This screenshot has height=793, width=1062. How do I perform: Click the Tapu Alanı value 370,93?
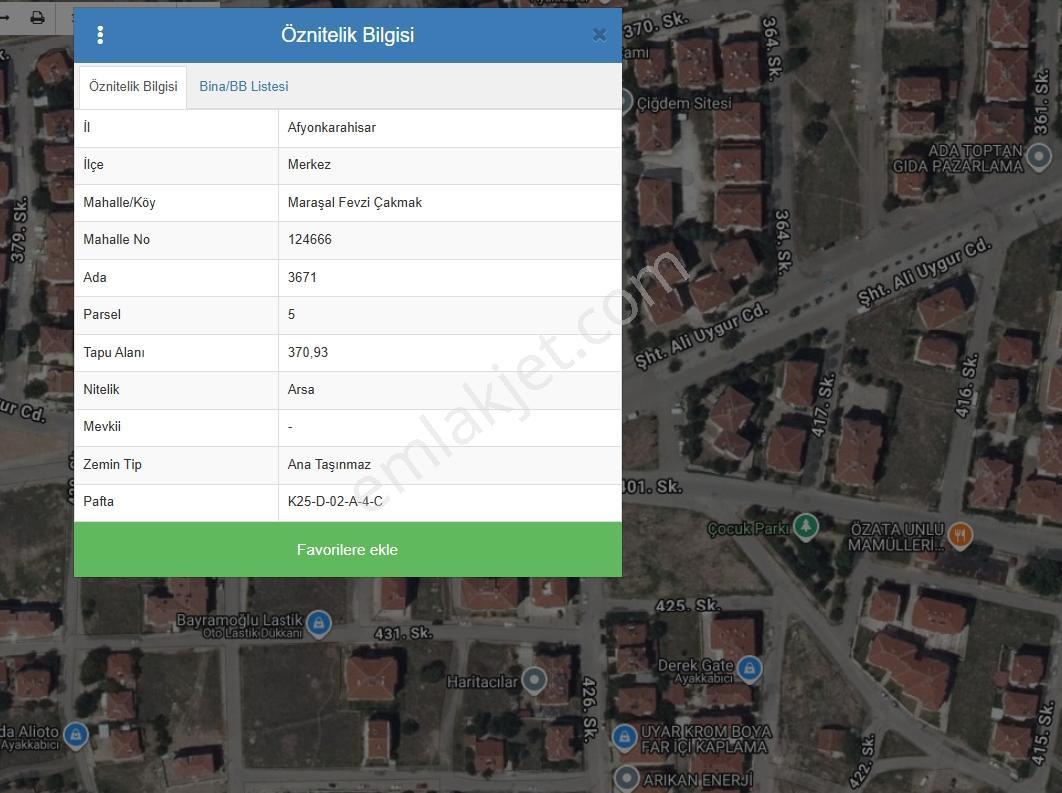pos(307,352)
